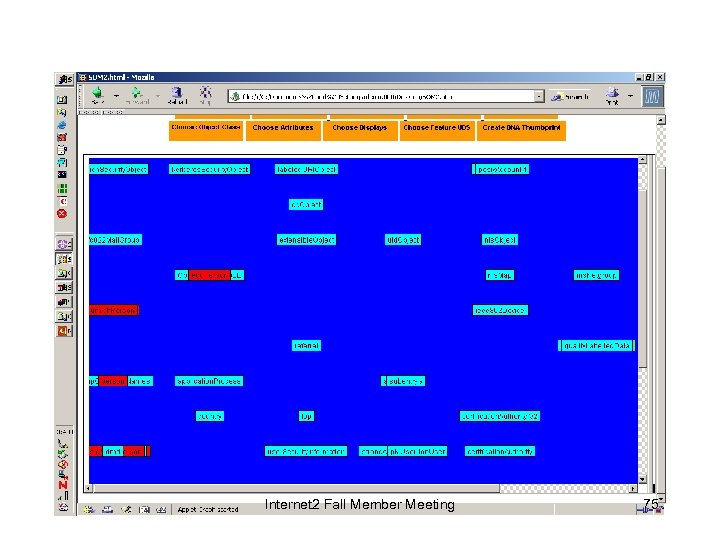Click the Search button beside address bar

click(570, 96)
